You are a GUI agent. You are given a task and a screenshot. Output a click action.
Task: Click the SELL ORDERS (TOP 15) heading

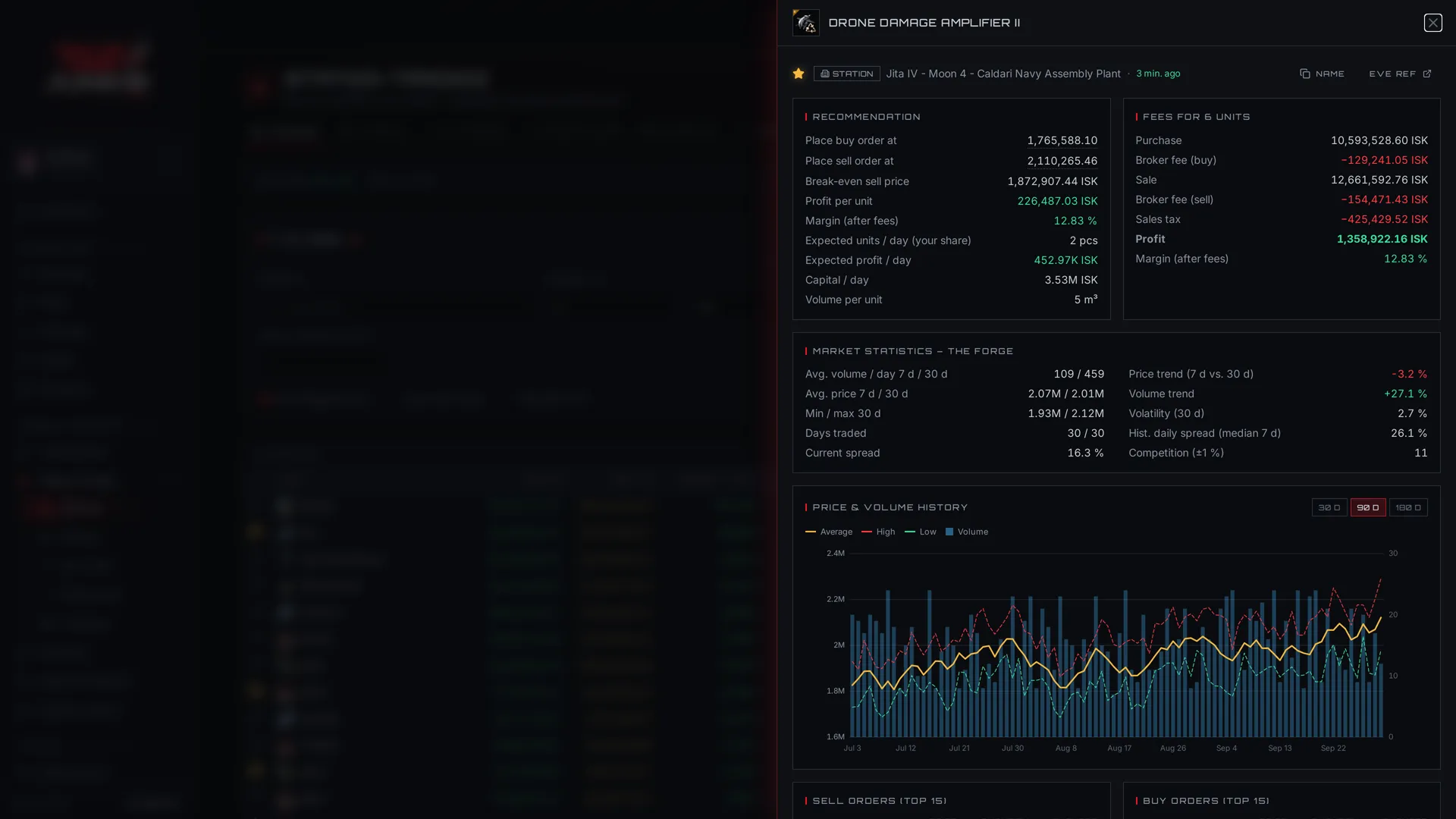click(x=879, y=801)
